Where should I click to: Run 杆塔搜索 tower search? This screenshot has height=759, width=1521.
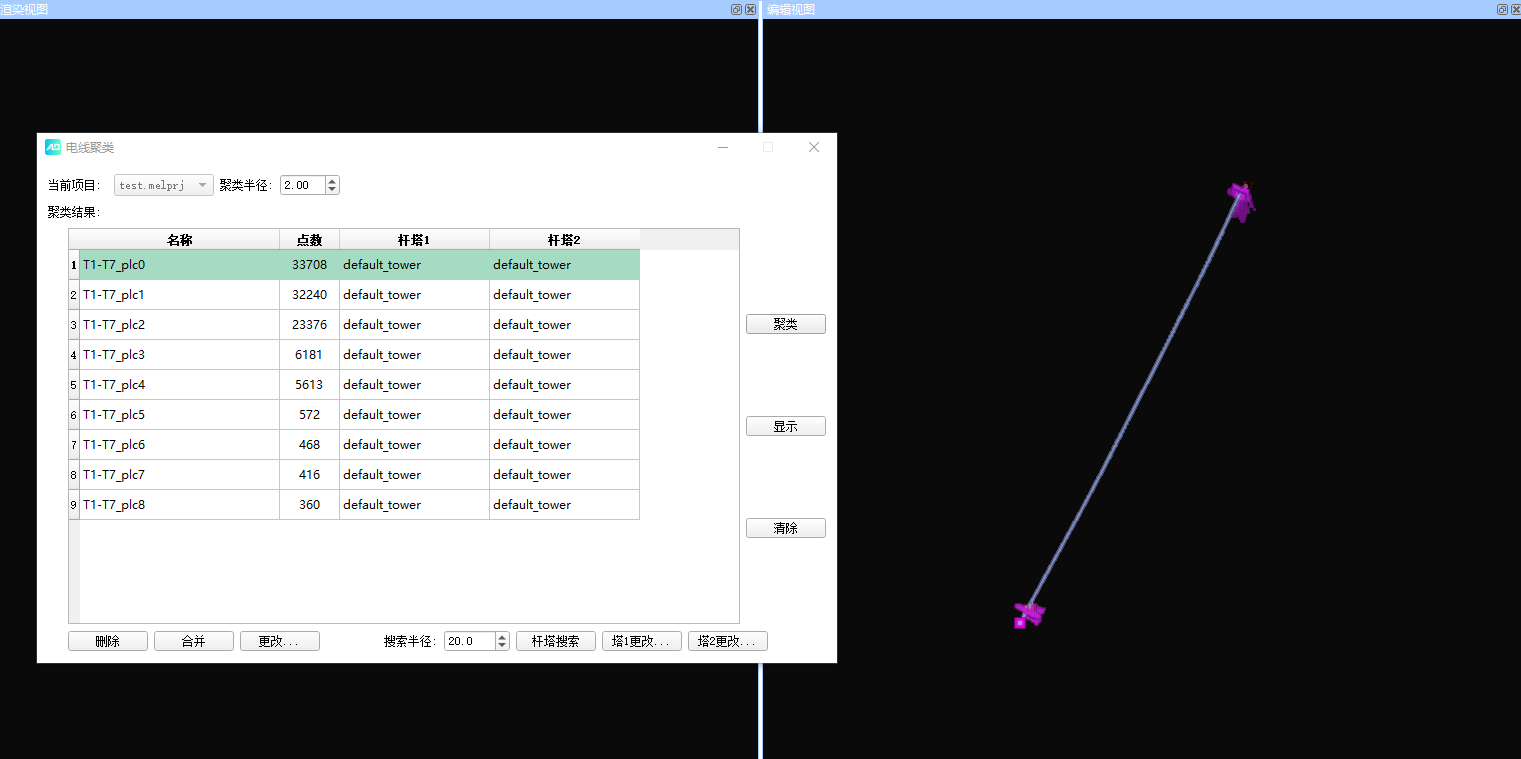(x=556, y=641)
